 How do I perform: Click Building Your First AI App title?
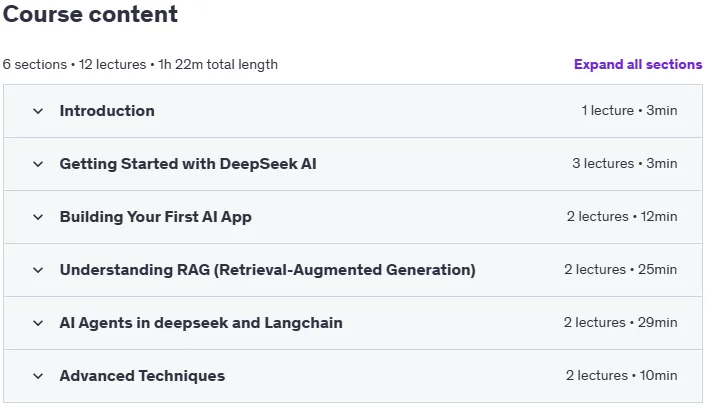156,217
